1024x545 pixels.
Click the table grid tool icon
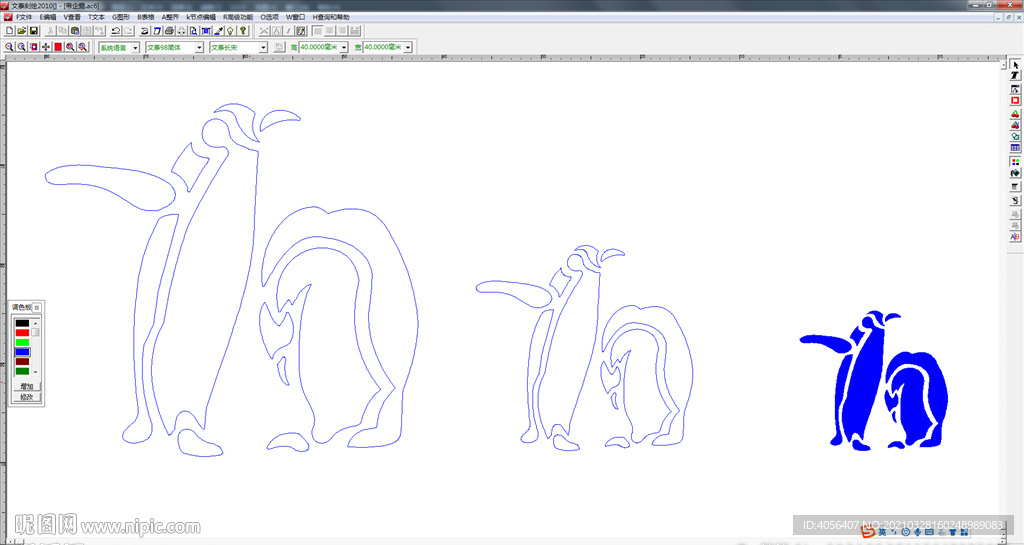coord(1015,148)
